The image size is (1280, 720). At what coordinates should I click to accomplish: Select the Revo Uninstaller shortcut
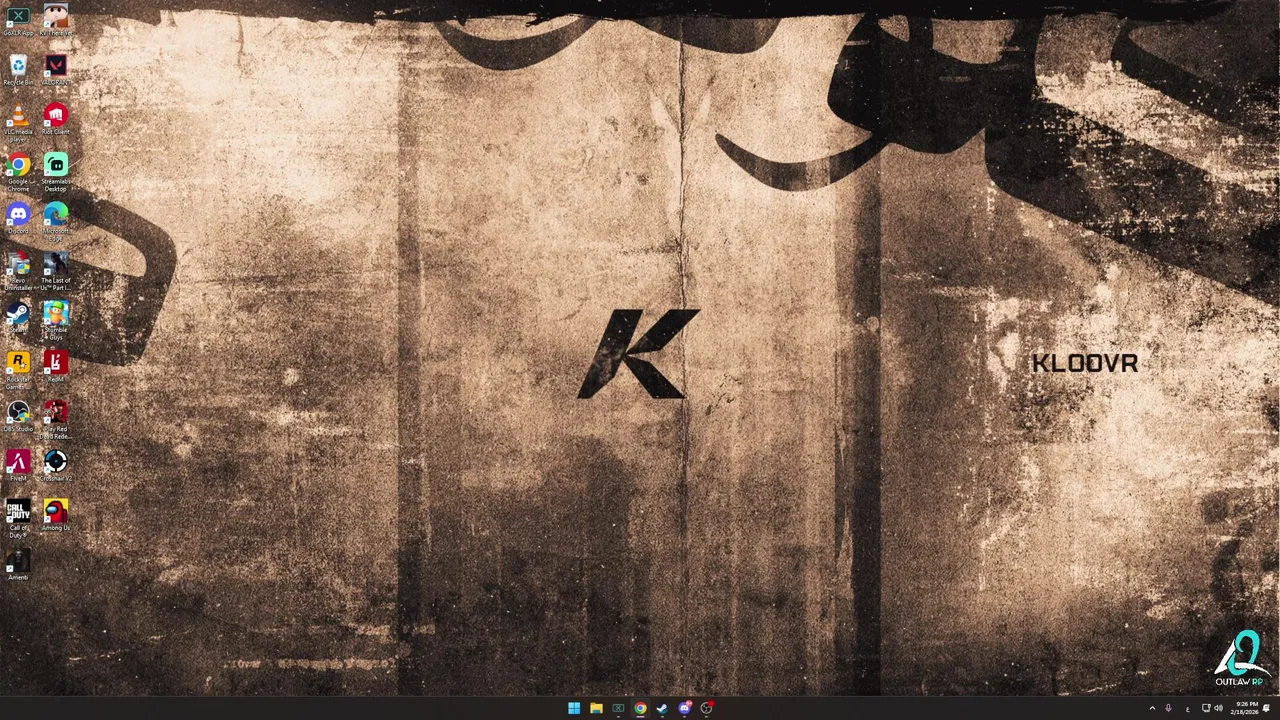pyautogui.click(x=18, y=271)
